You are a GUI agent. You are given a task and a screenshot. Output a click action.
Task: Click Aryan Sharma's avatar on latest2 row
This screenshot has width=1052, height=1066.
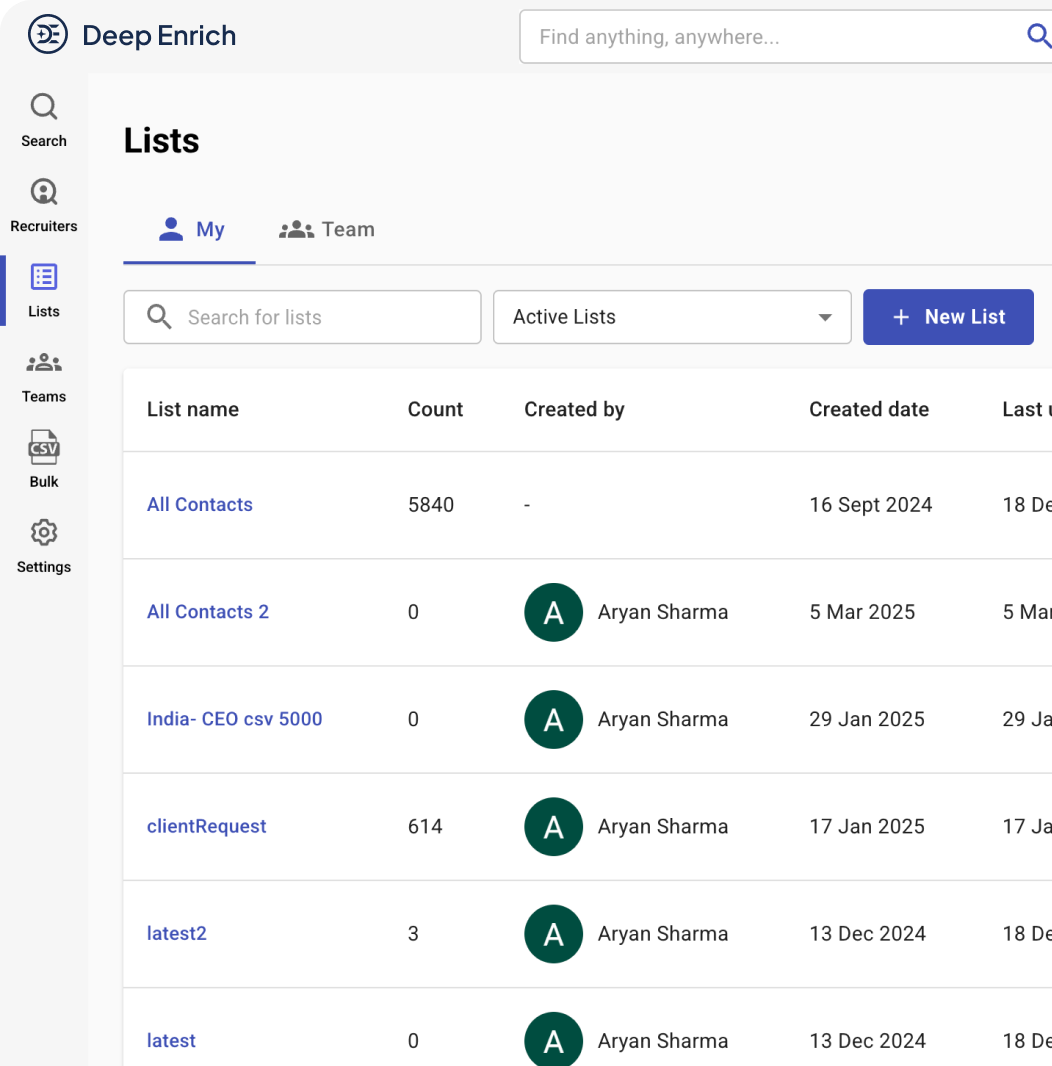[x=553, y=933]
